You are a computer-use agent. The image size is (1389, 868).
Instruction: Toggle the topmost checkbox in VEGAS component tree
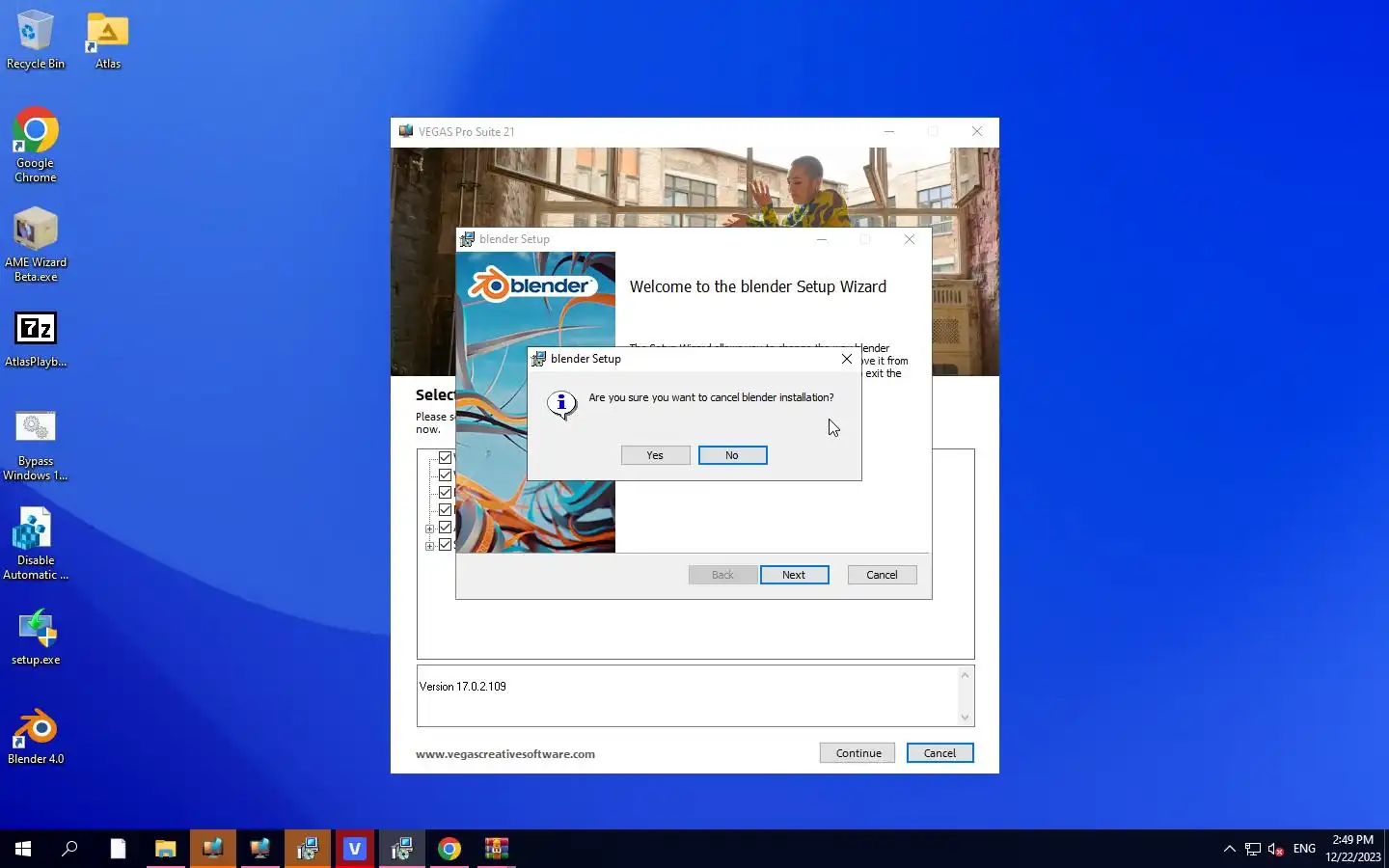tap(445, 458)
